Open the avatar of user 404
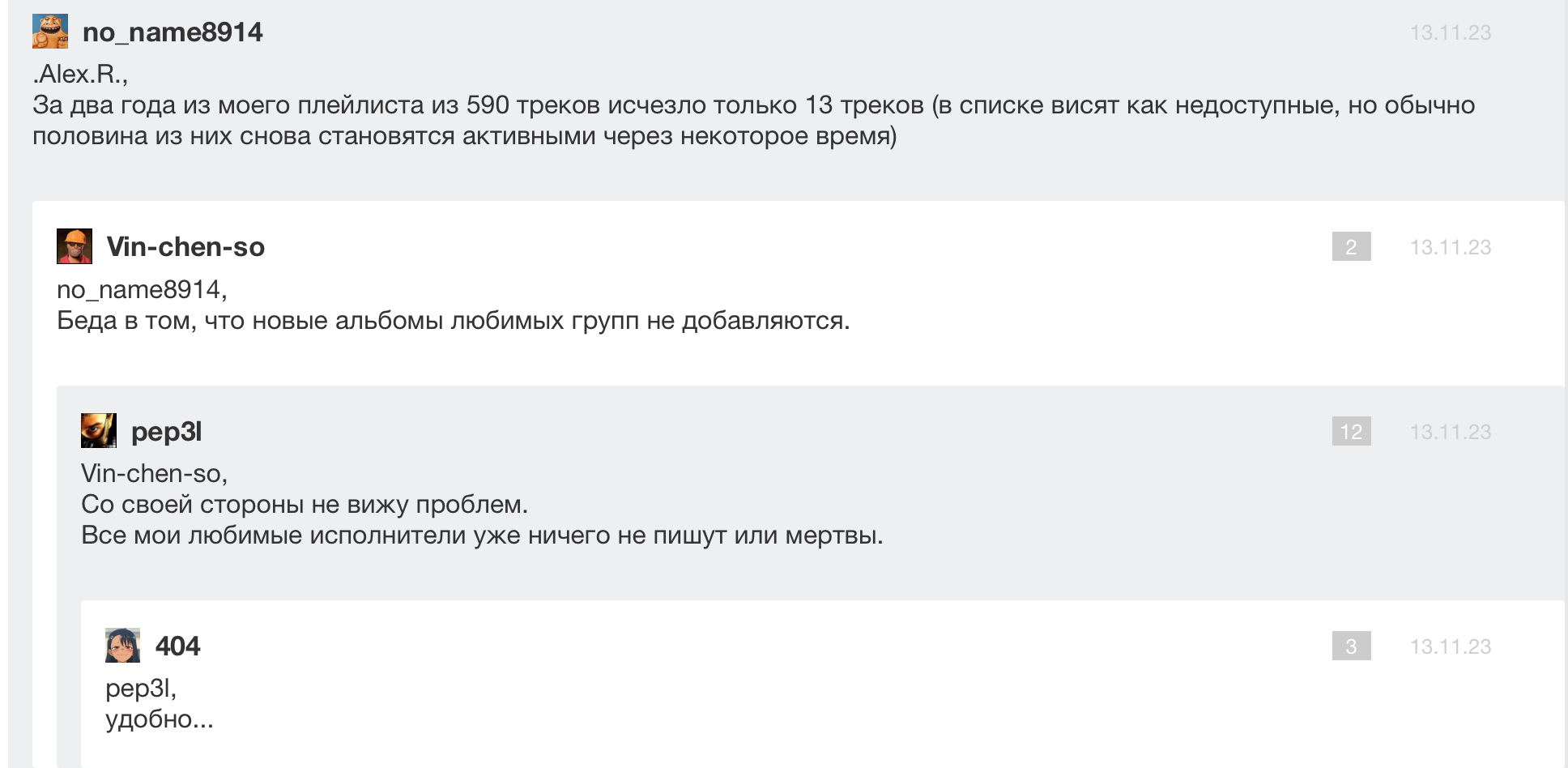 123,646
